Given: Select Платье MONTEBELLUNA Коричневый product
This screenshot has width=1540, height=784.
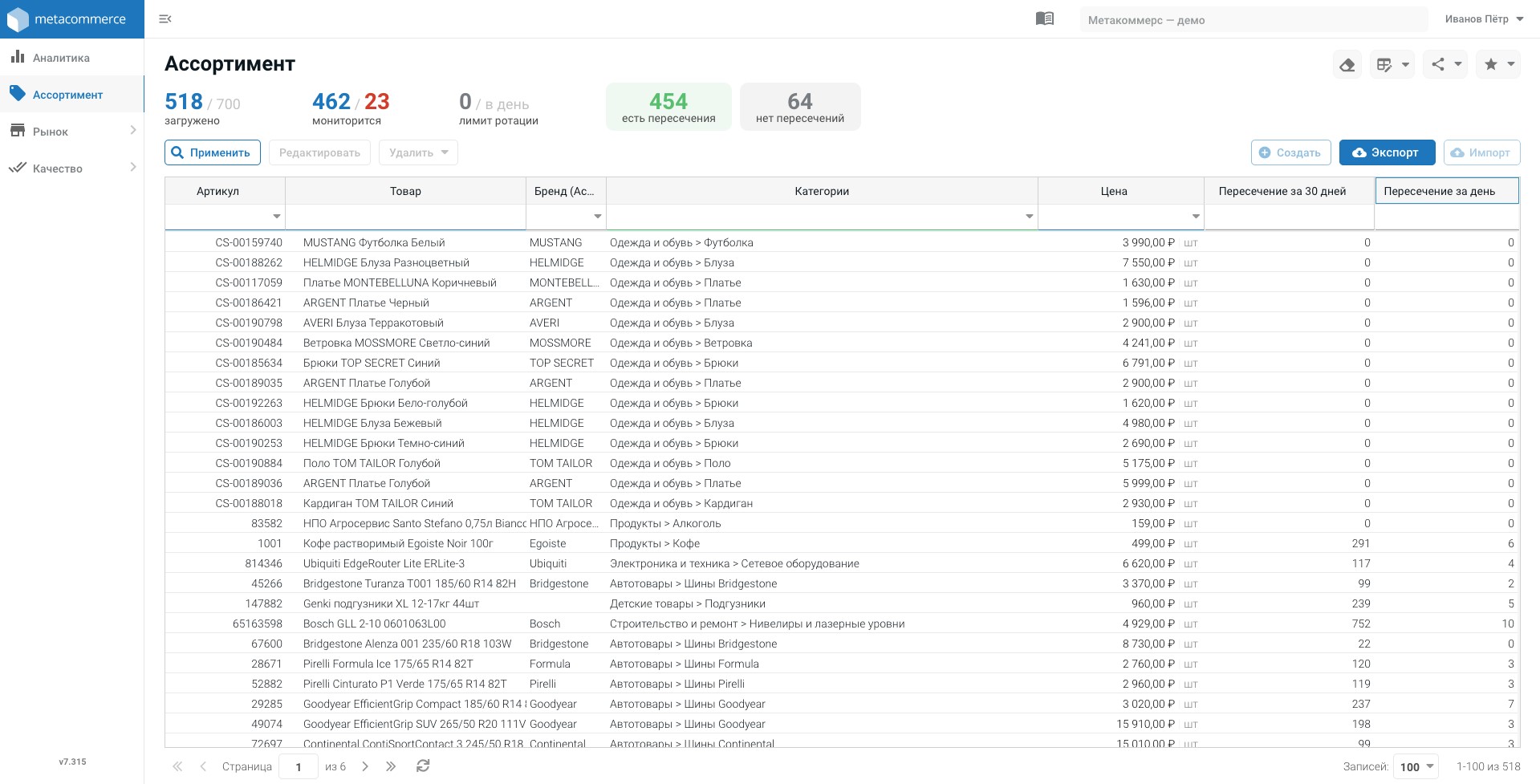Looking at the screenshot, I should [400, 282].
